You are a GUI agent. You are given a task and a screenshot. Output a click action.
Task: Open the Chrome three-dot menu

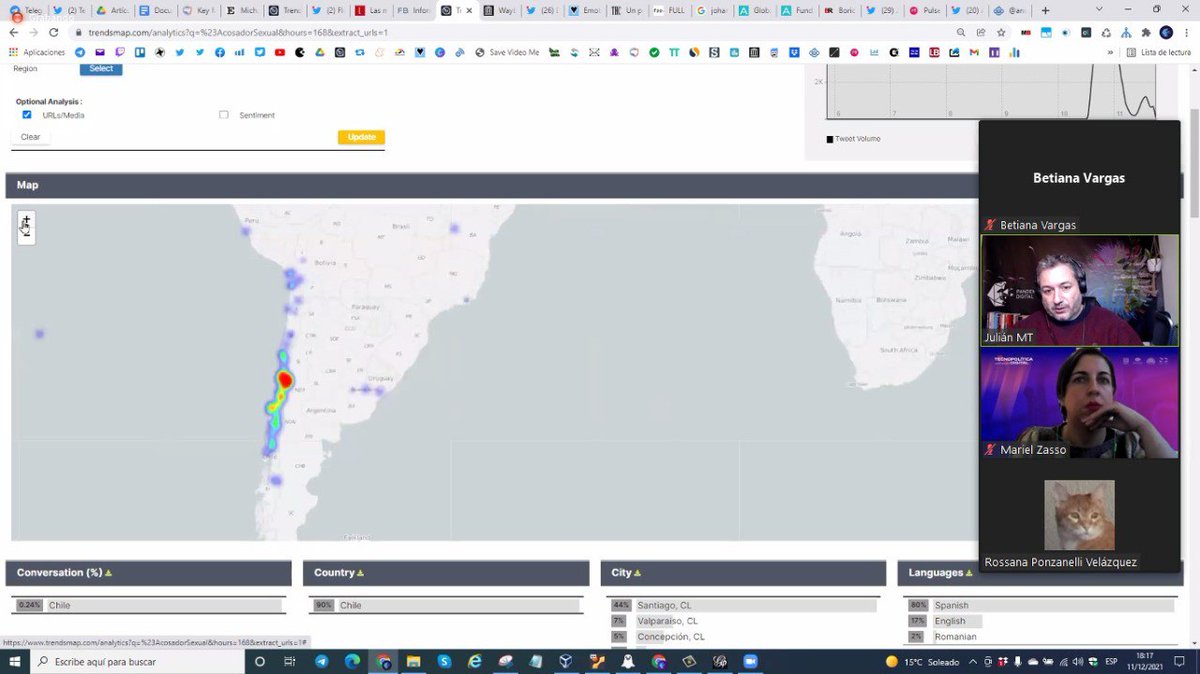[x=1187, y=32]
